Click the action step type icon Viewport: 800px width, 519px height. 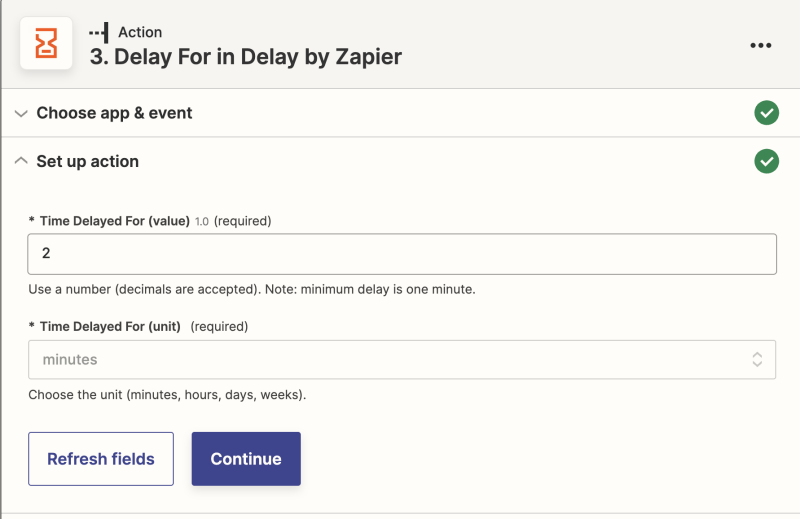(x=99, y=32)
